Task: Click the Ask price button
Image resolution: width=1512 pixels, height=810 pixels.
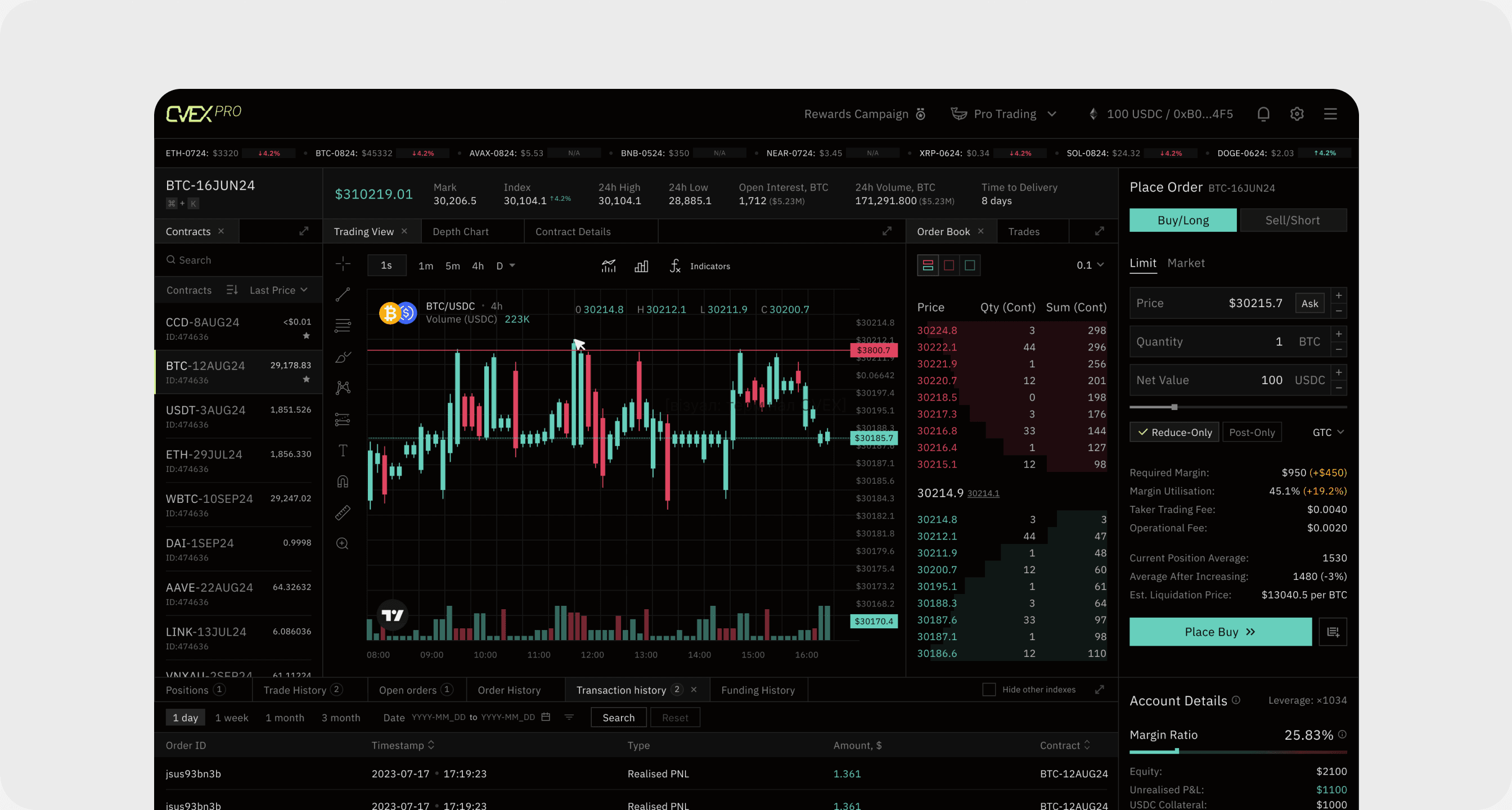Action: [x=1309, y=303]
